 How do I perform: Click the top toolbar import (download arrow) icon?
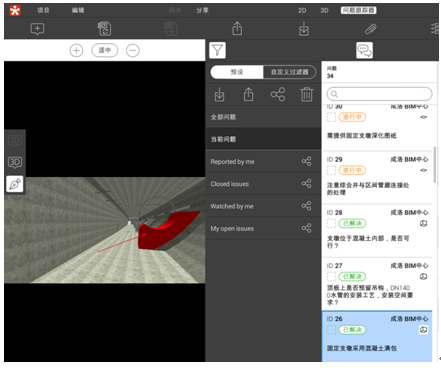point(304,29)
